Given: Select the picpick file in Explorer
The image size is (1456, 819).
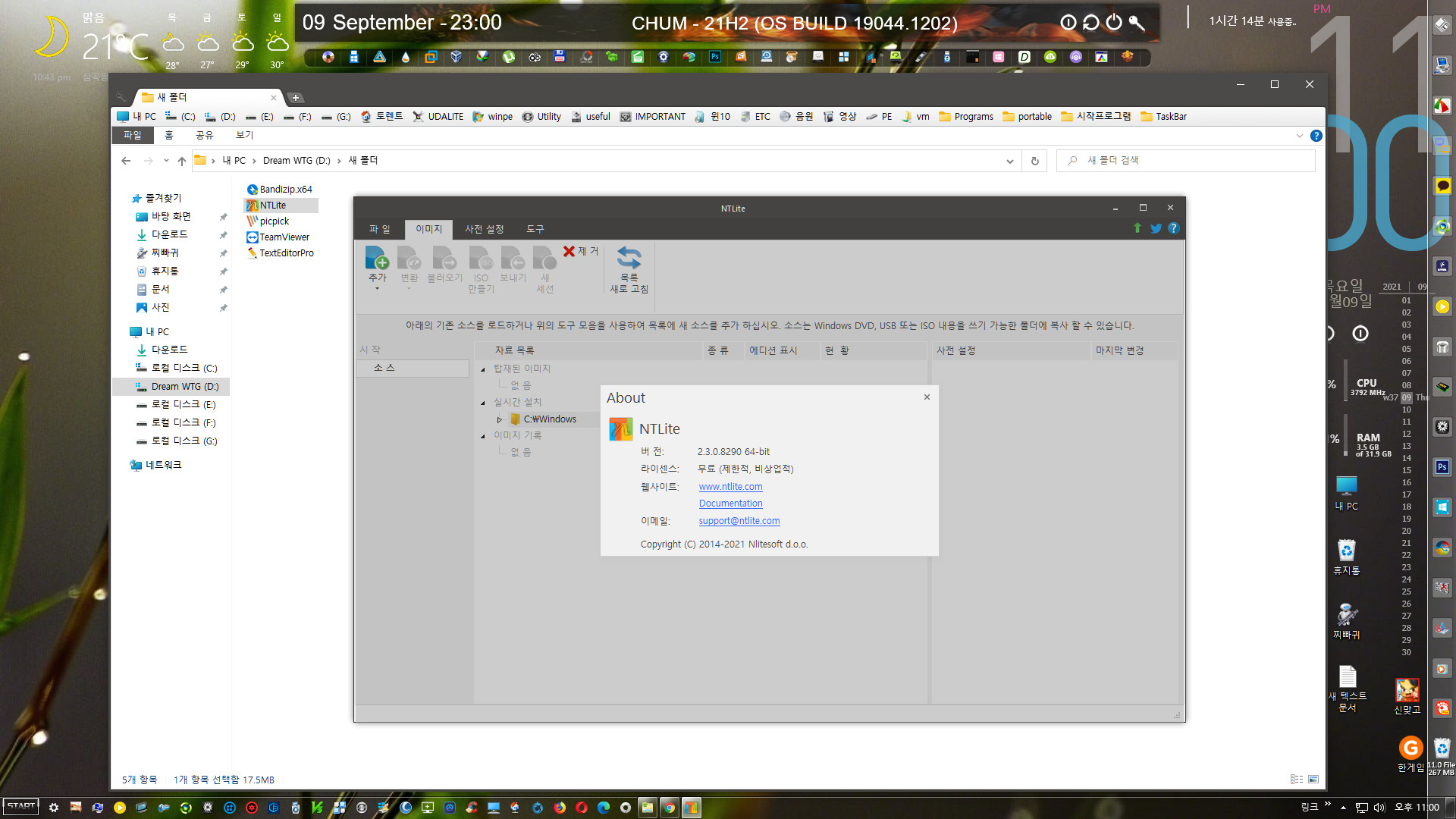Looking at the screenshot, I should point(268,221).
